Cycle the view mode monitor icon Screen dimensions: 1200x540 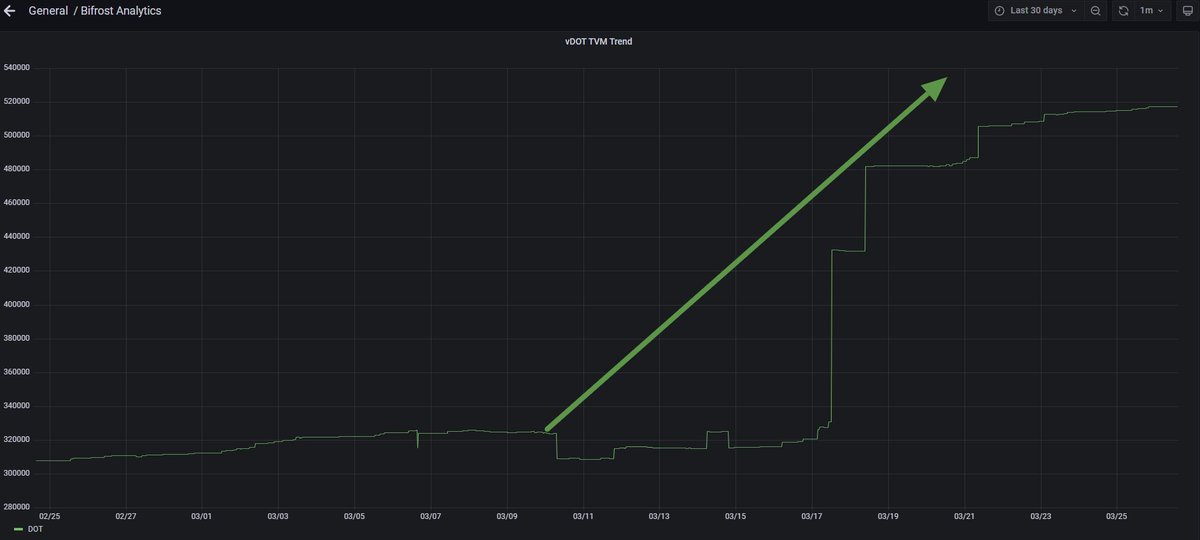[1186, 11]
